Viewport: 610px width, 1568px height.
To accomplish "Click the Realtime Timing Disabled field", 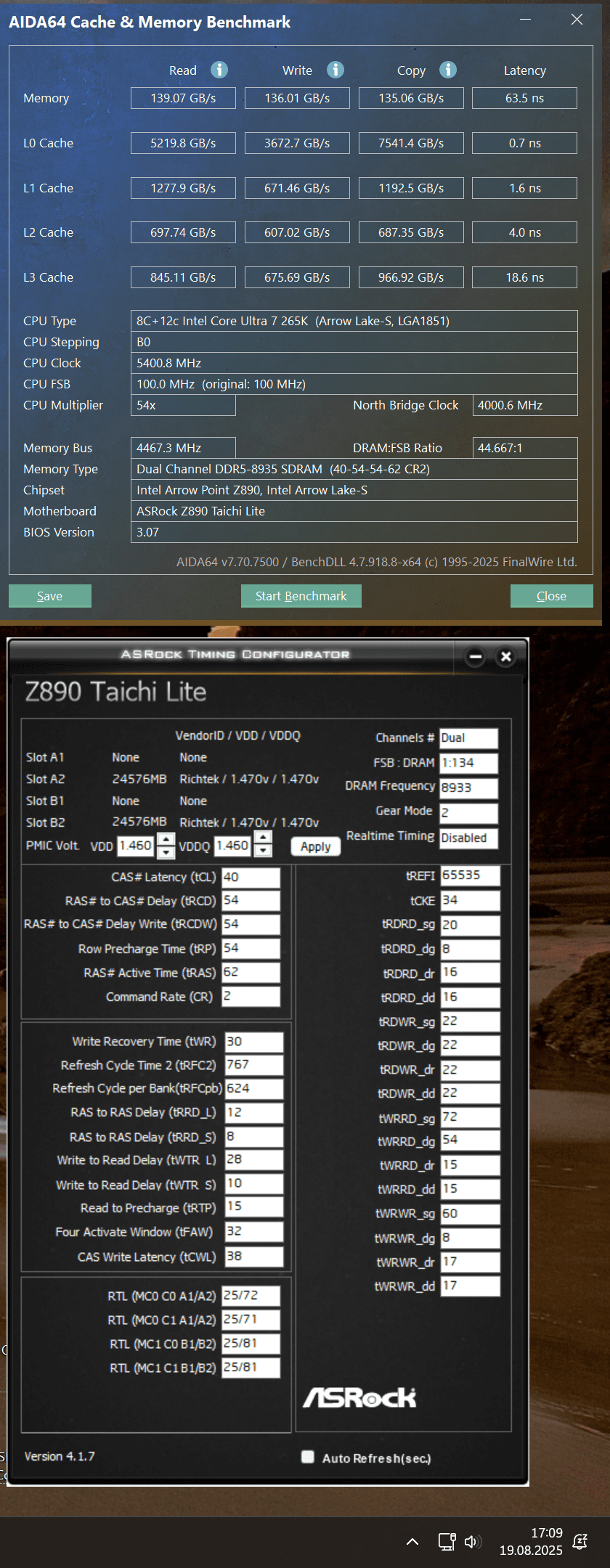I will pyautogui.click(x=469, y=838).
